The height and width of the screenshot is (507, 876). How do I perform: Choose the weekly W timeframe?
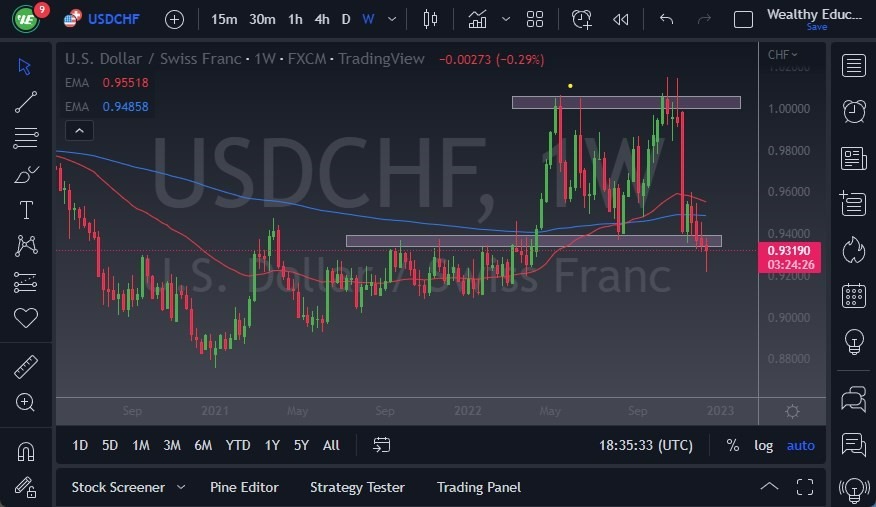[x=368, y=20]
